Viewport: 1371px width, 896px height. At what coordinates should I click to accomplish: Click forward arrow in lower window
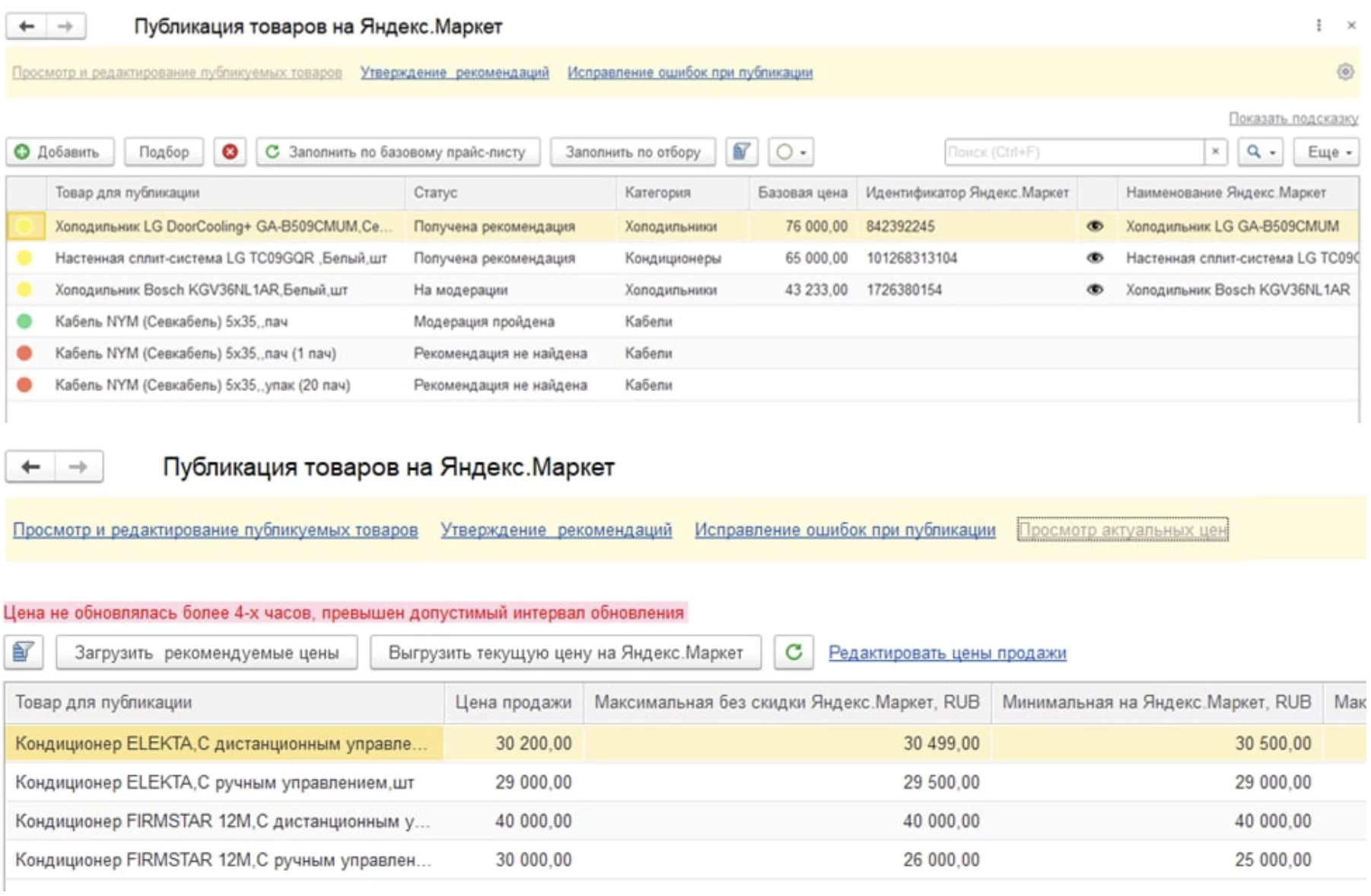(78, 467)
